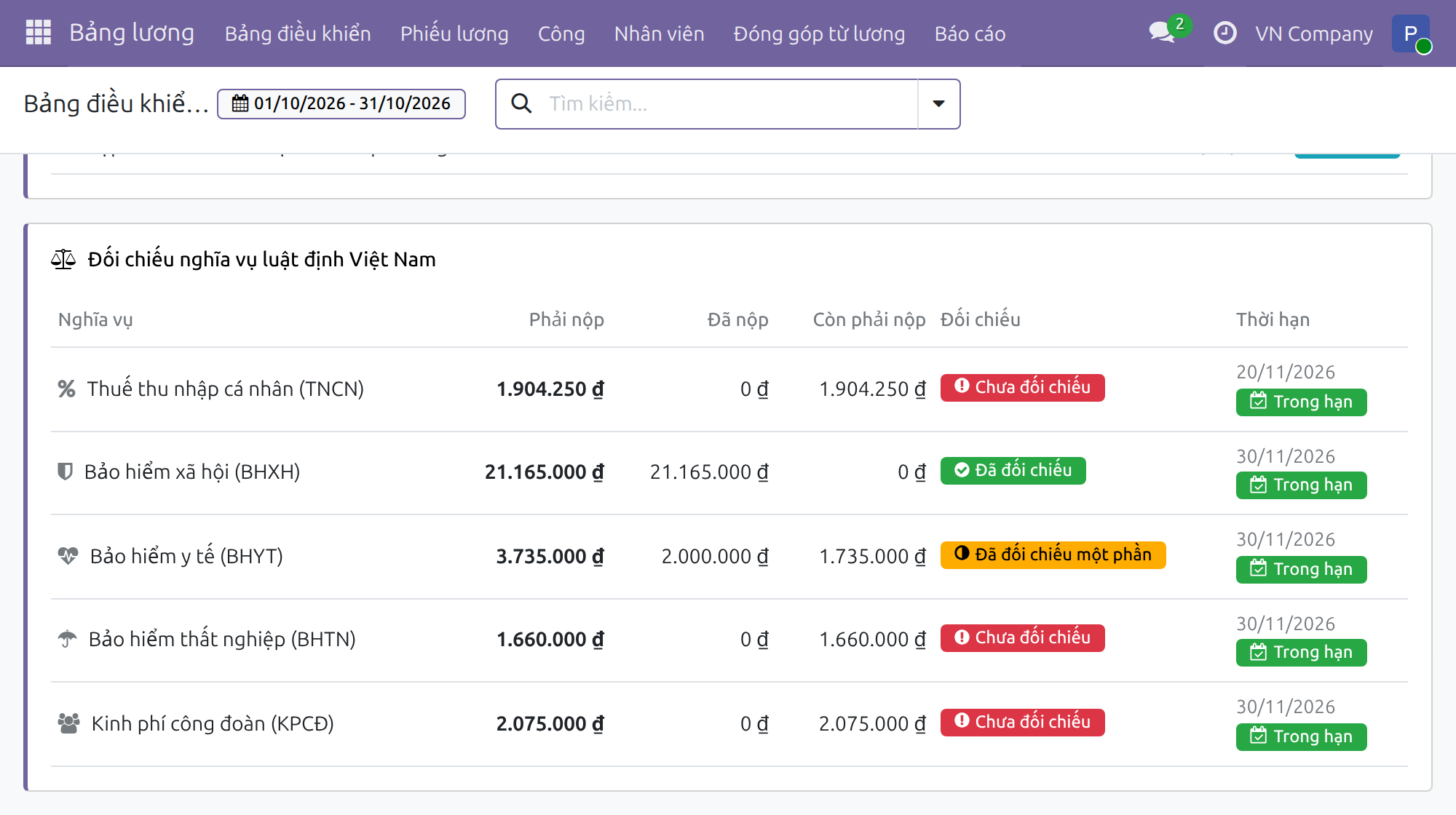The width and height of the screenshot is (1456, 815).
Task: Click the balance scale icon in section header
Action: pyautogui.click(x=63, y=259)
